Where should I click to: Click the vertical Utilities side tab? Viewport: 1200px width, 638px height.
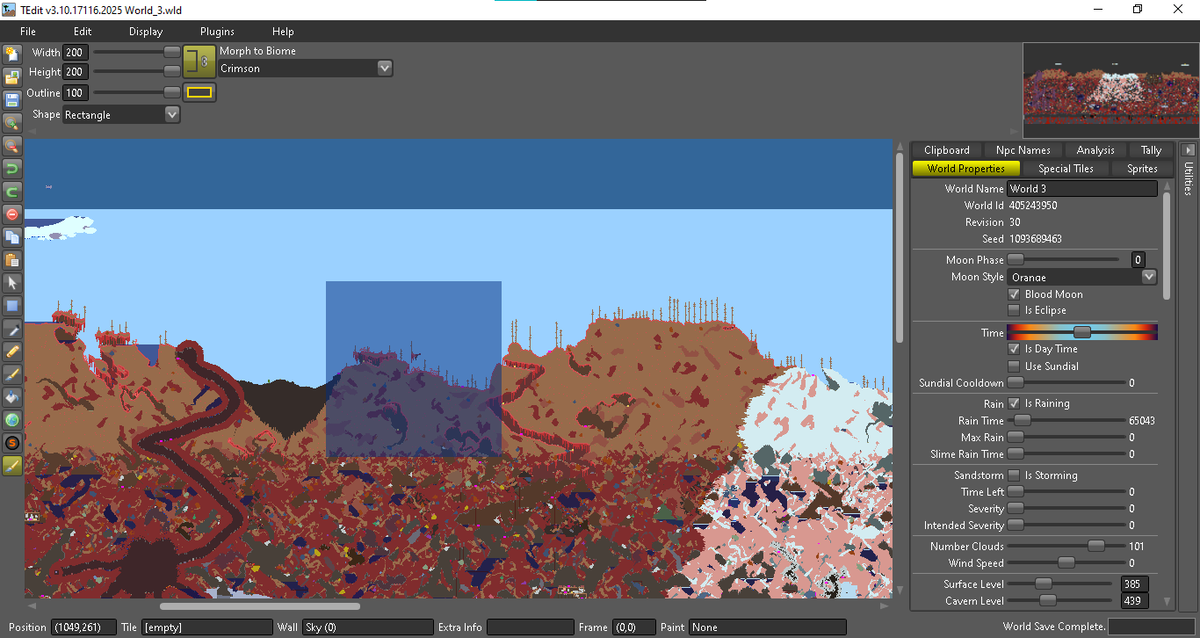[1188, 178]
